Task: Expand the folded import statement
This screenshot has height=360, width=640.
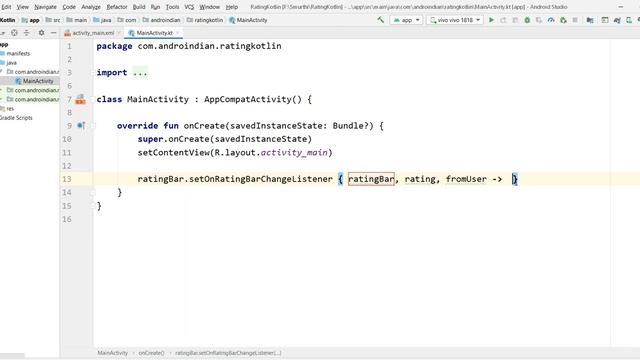Action: click(x=140, y=73)
